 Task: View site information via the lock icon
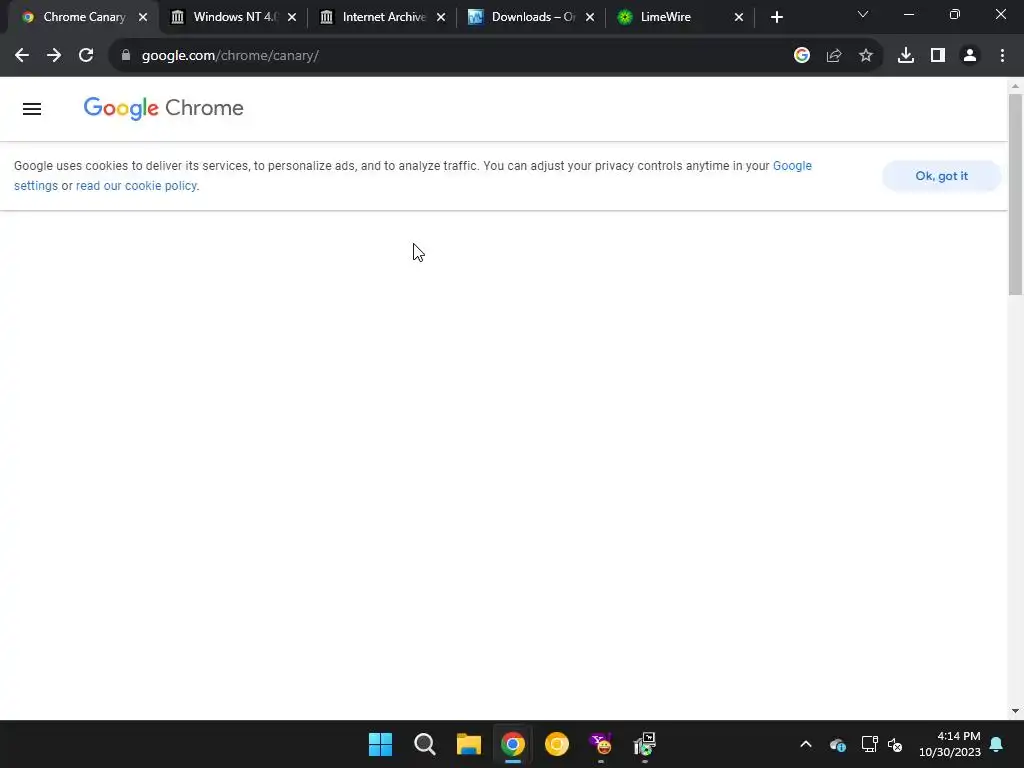(126, 56)
